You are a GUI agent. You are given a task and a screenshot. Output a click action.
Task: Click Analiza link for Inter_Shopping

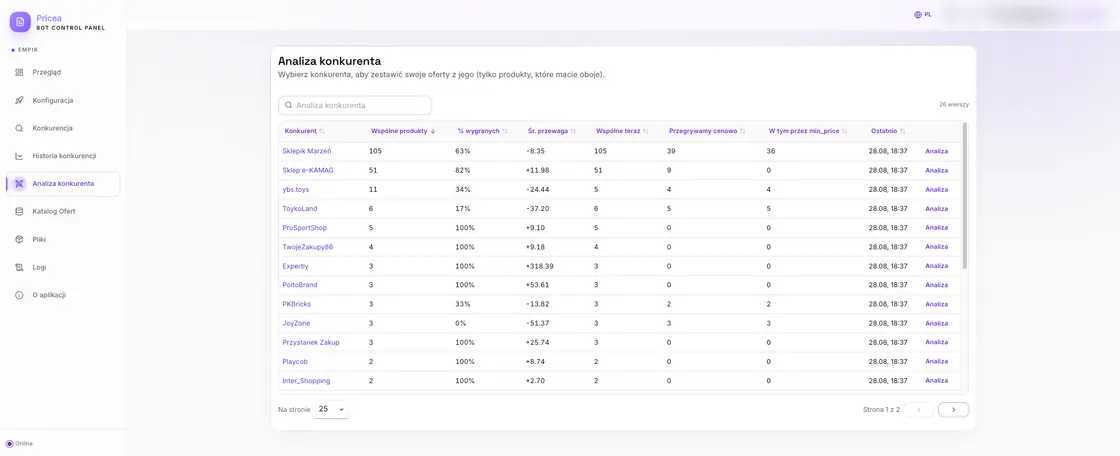936,381
